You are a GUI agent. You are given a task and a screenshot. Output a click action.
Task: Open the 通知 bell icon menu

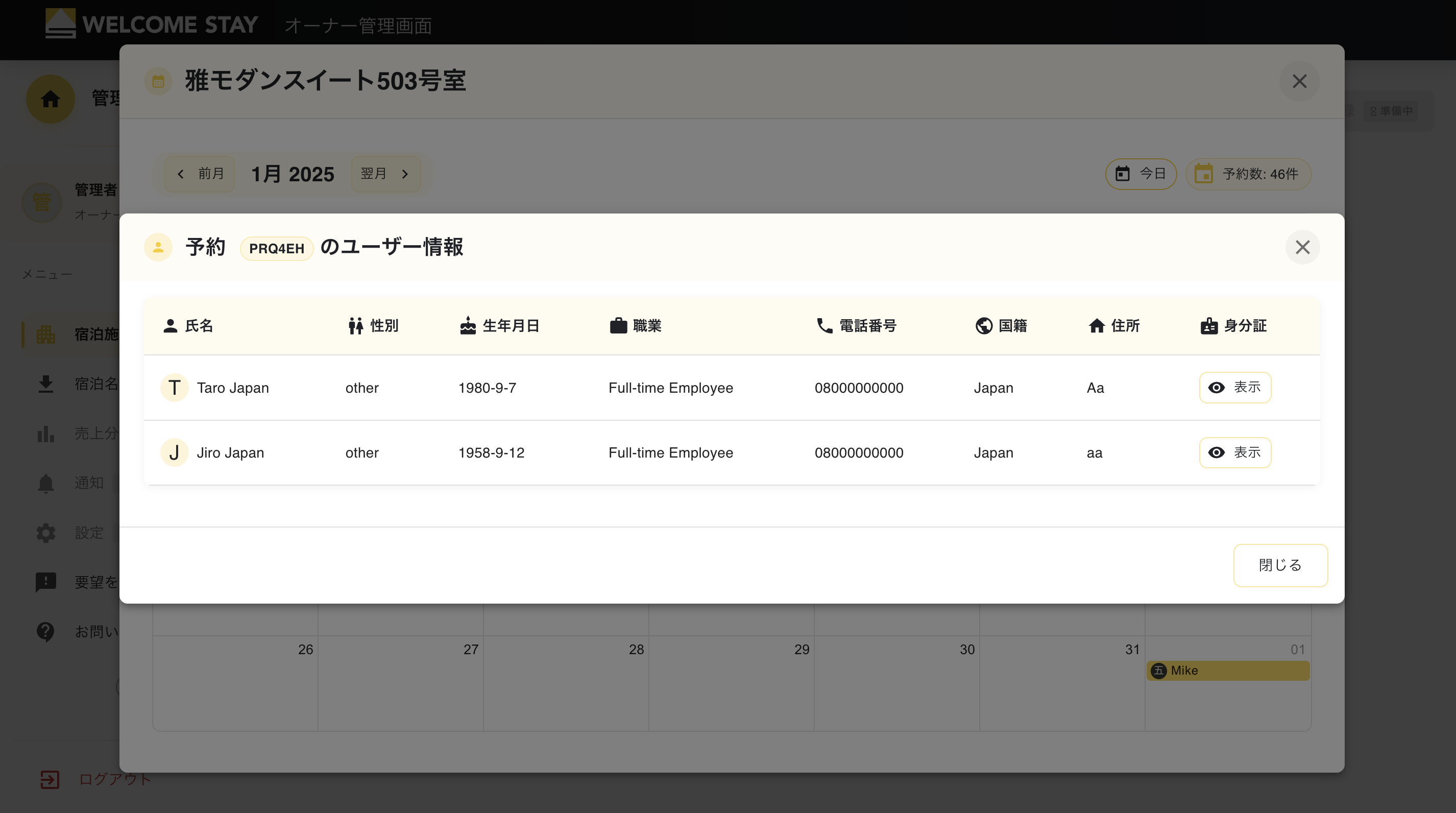(46, 483)
